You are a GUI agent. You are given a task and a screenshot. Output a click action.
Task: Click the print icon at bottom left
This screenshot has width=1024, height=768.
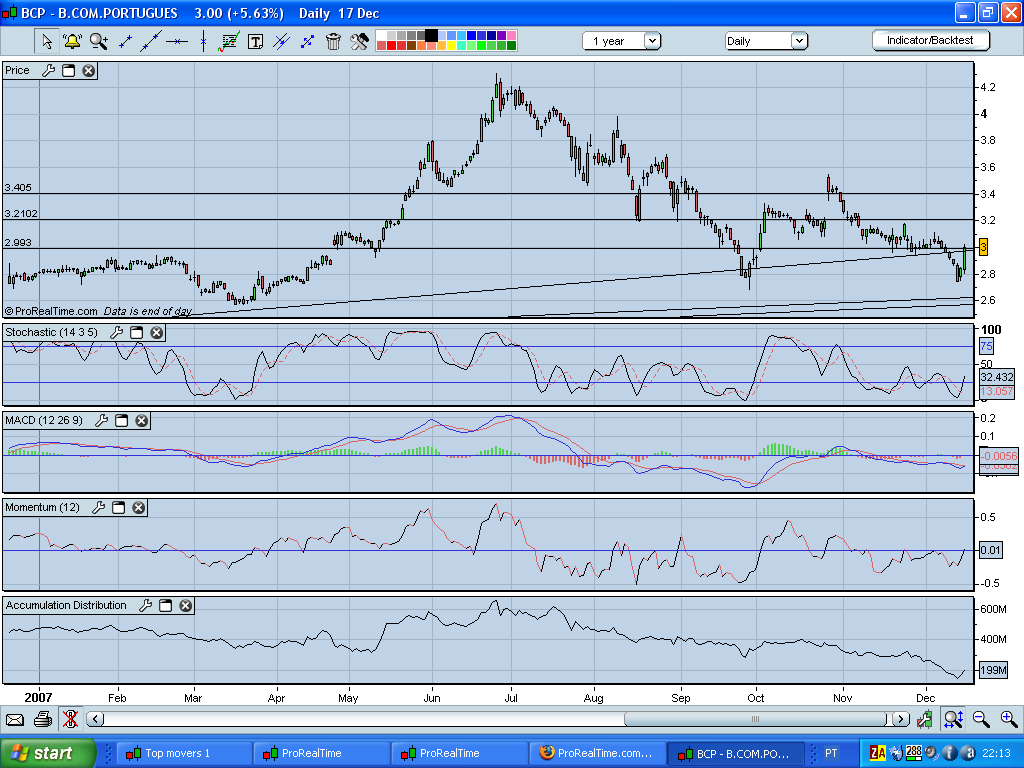(42, 719)
